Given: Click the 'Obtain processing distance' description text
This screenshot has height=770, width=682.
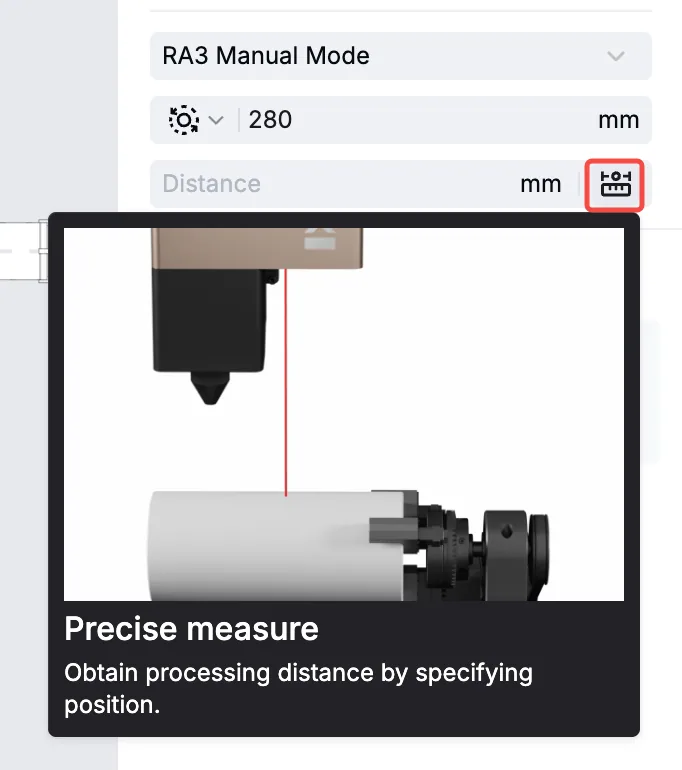Looking at the screenshot, I should (298, 688).
